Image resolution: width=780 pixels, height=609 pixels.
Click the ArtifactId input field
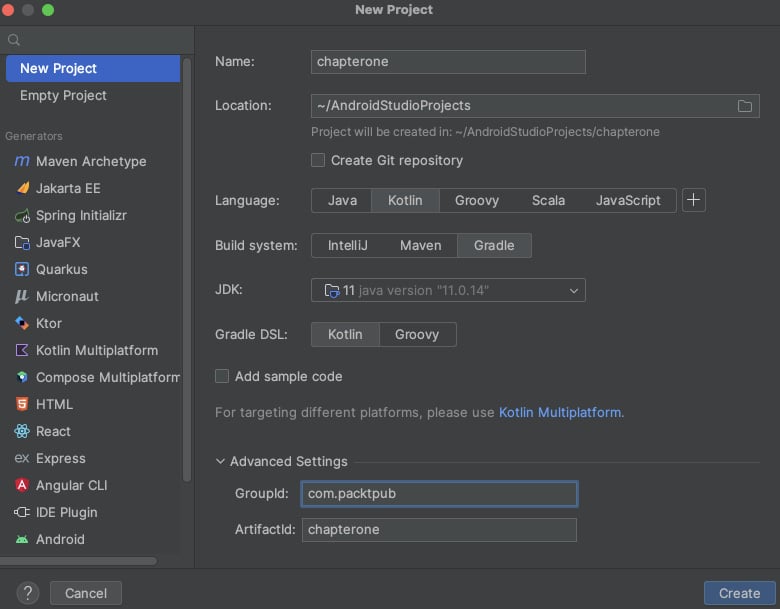[x=439, y=530]
